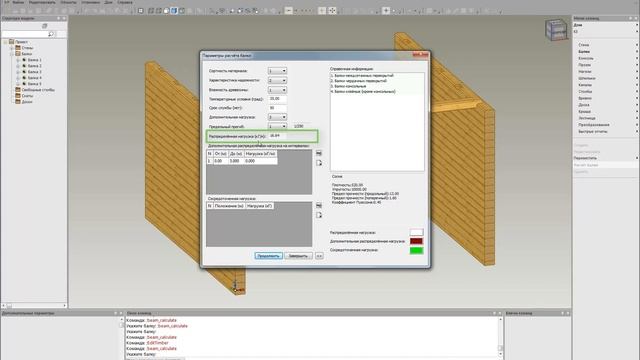The width and height of the screenshot is (640, 360).
Task: Click the service life input field
Action: pyautogui.click(x=277, y=108)
